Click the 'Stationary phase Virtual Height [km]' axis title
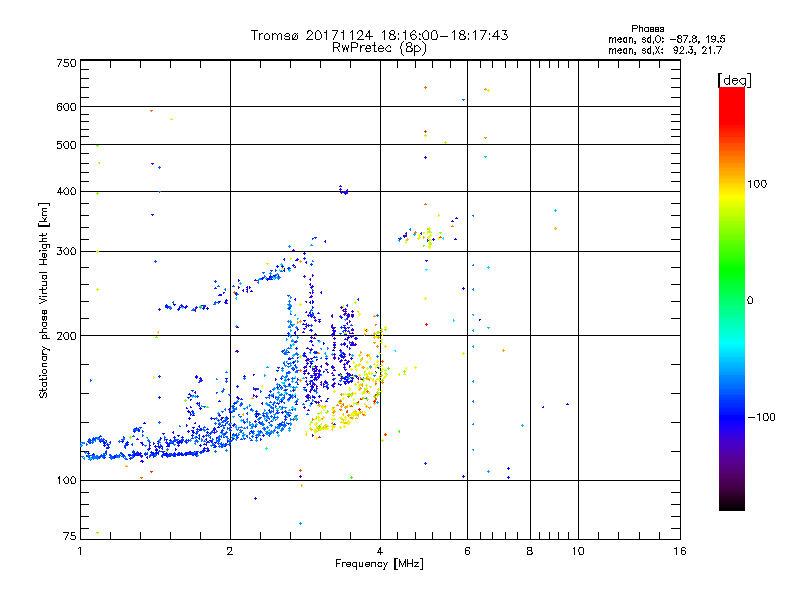The width and height of the screenshot is (800, 600). 43,300
